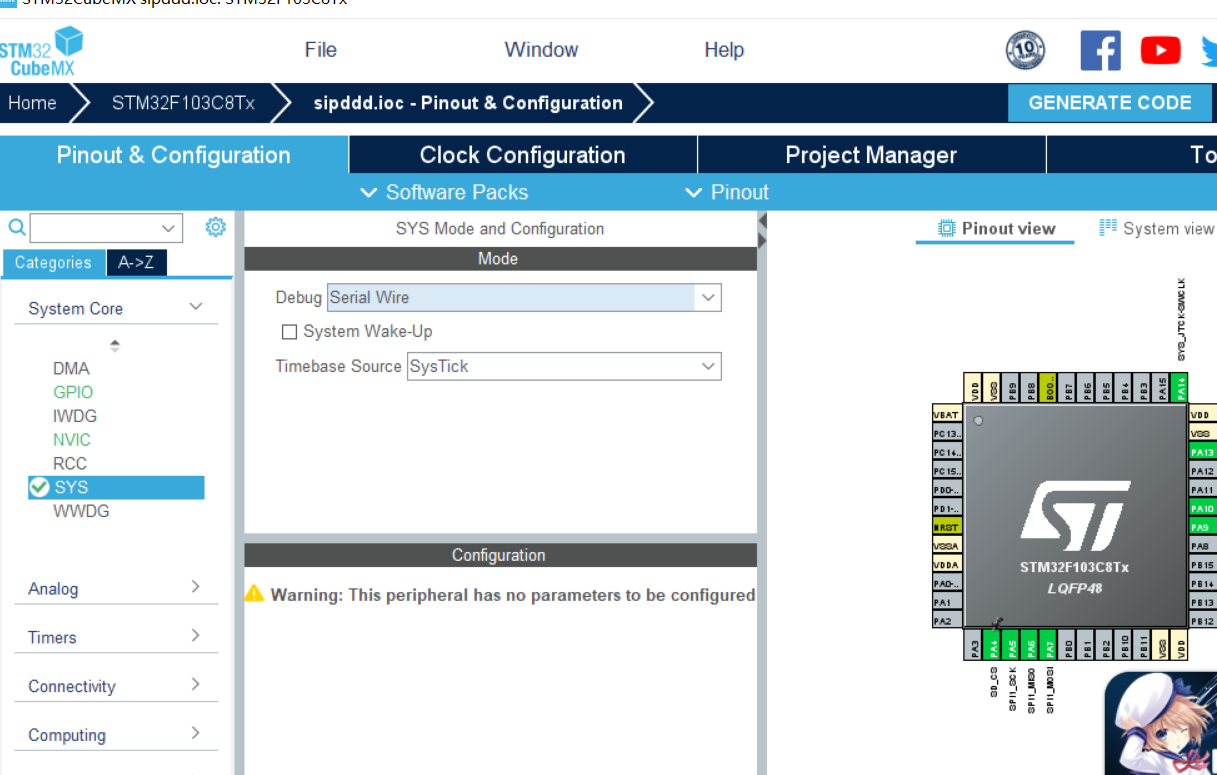Expand the Connectivity category
This screenshot has width=1217, height=775.
coord(196,685)
